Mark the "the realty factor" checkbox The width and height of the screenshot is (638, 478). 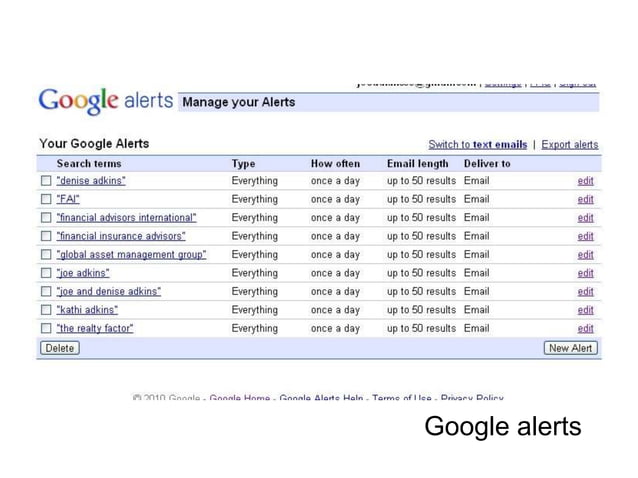[x=46, y=328]
